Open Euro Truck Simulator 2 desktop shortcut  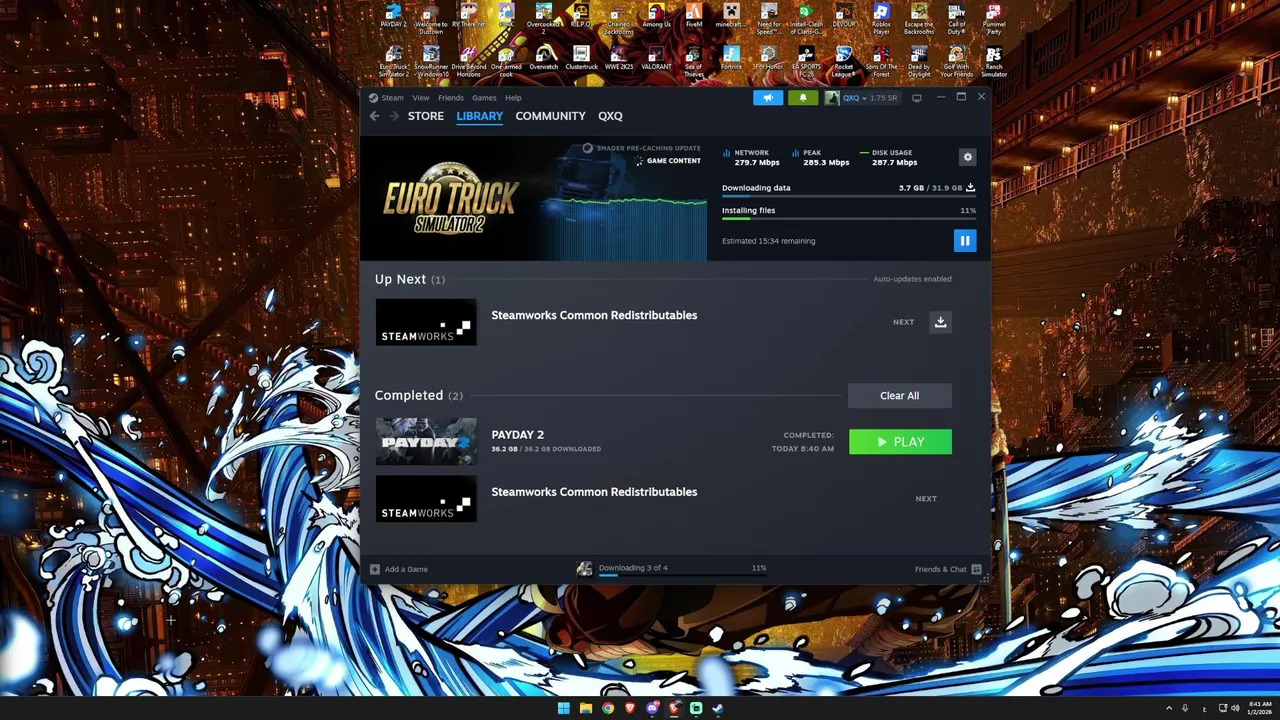[x=394, y=62]
